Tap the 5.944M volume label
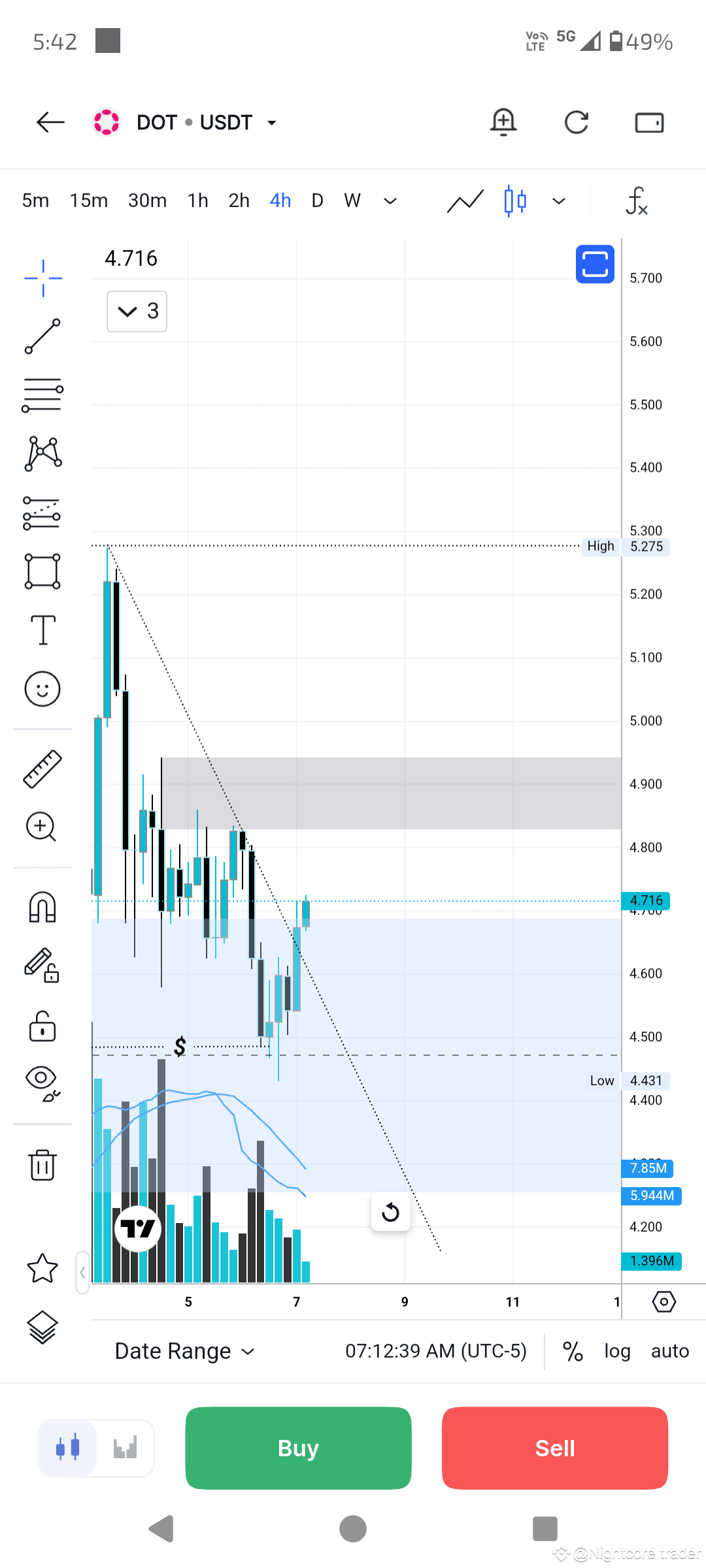The height and width of the screenshot is (1568, 706). coord(652,1196)
